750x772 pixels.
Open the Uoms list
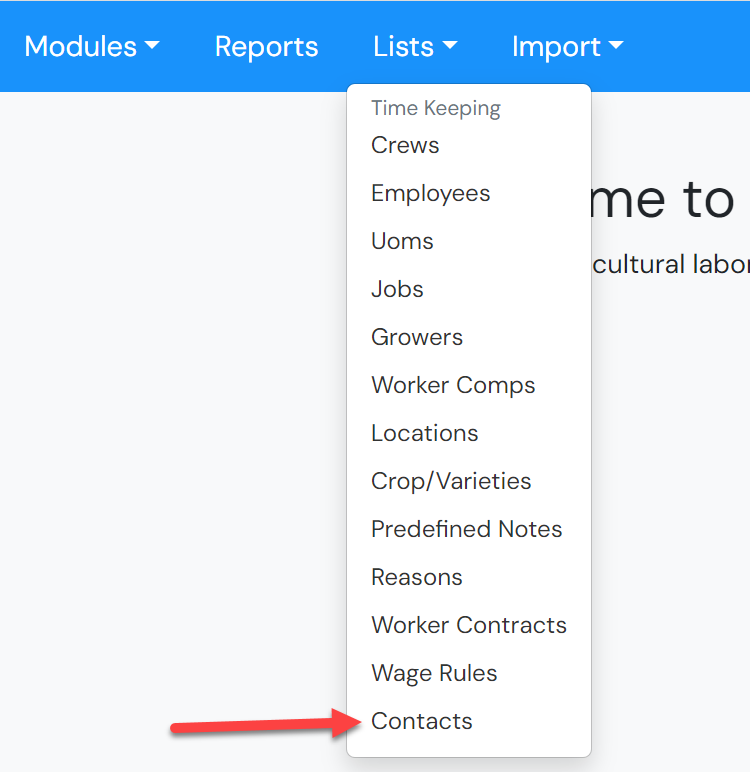pyautogui.click(x=469, y=241)
